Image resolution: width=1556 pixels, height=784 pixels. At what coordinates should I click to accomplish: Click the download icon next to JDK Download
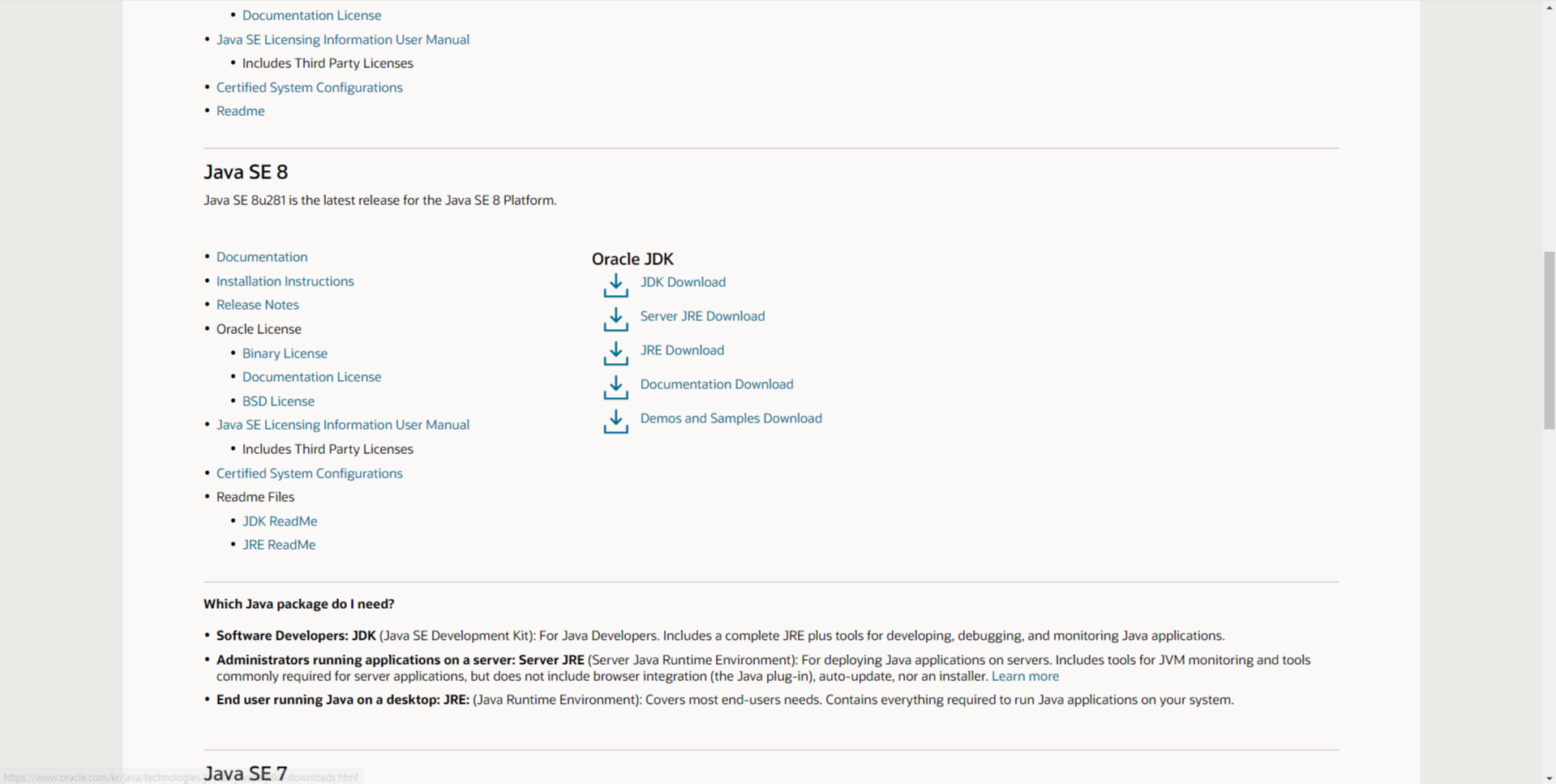pos(615,285)
